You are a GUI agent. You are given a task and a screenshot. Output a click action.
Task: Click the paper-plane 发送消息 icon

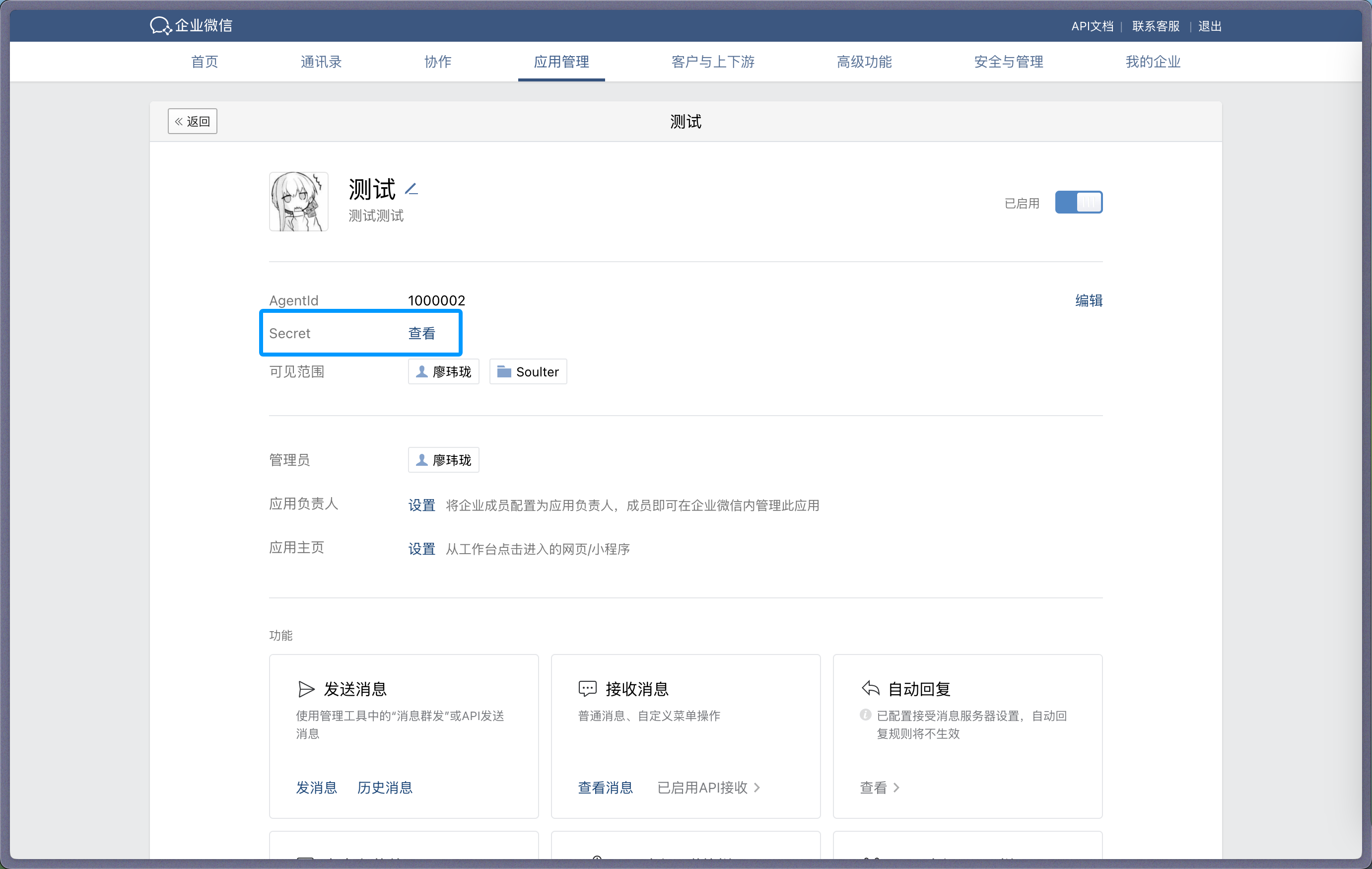[x=306, y=689]
